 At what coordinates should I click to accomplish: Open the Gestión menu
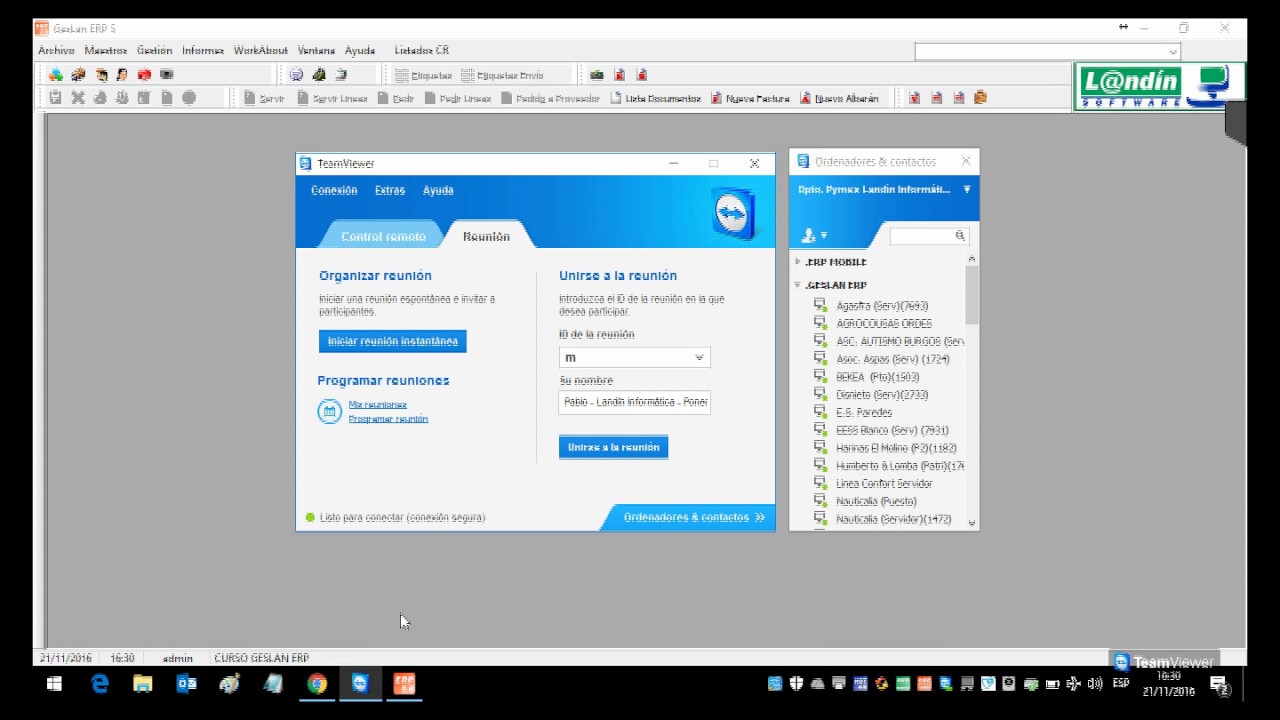tap(154, 50)
